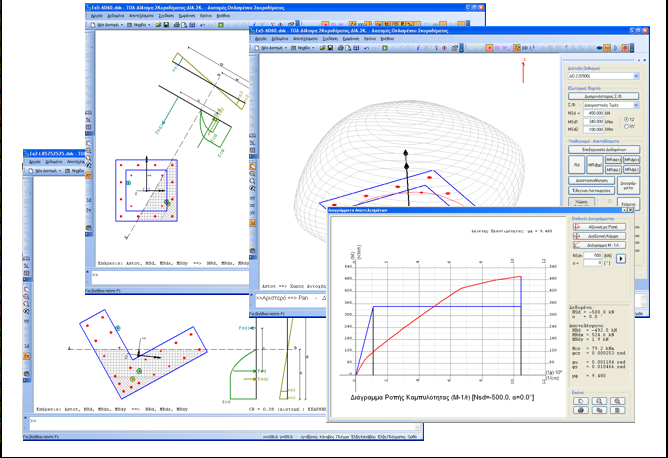Select the '12' axes radio button
Image resolution: width=668 pixels, height=458 pixels.
click(626, 119)
